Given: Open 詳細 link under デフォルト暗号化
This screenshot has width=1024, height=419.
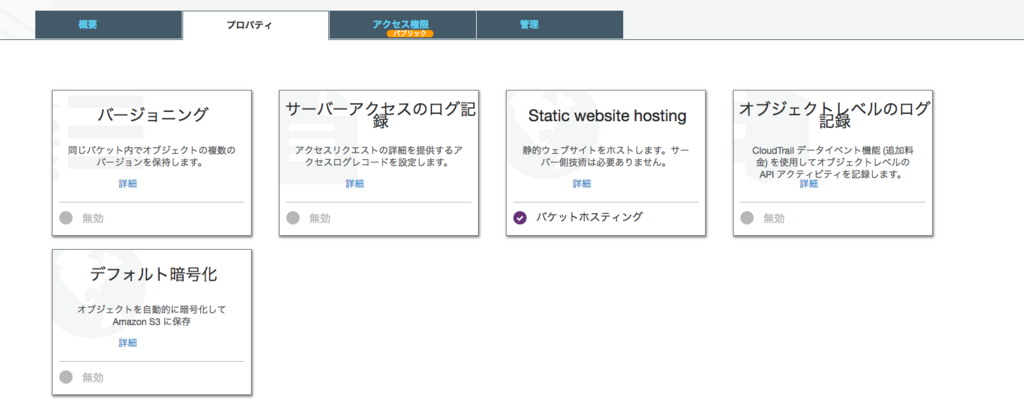Looking at the screenshot, I should [128, 343].
